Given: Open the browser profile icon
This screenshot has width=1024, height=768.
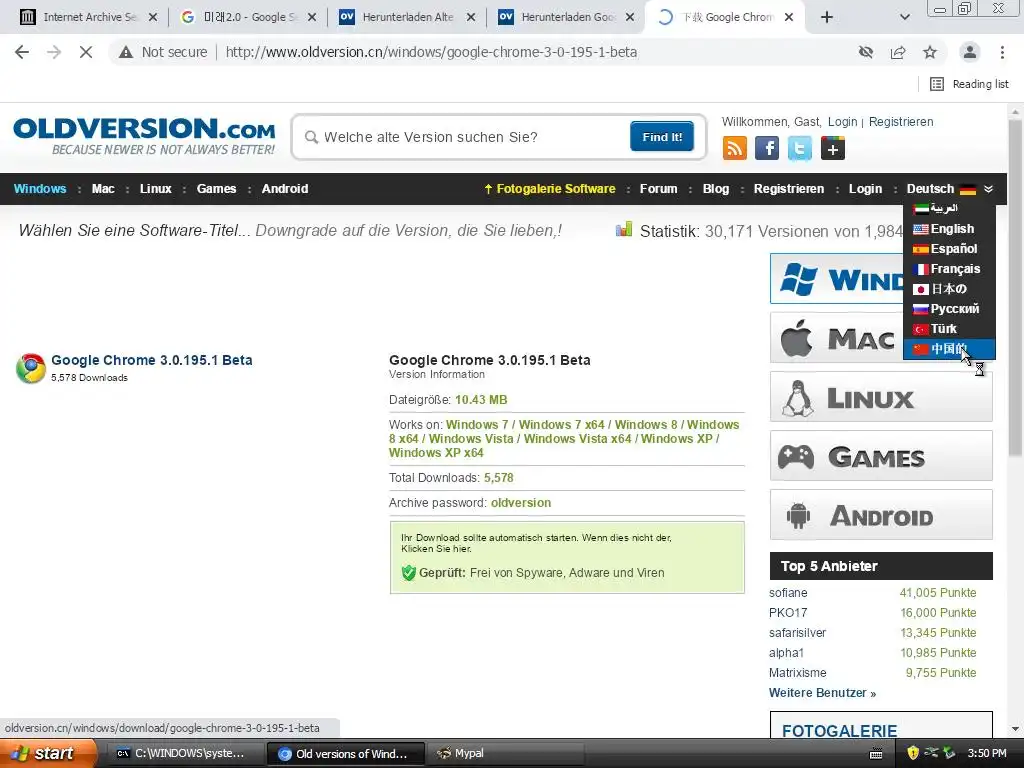Looking at the screenshot, I should pyautogui.click(x=970, y=52).
